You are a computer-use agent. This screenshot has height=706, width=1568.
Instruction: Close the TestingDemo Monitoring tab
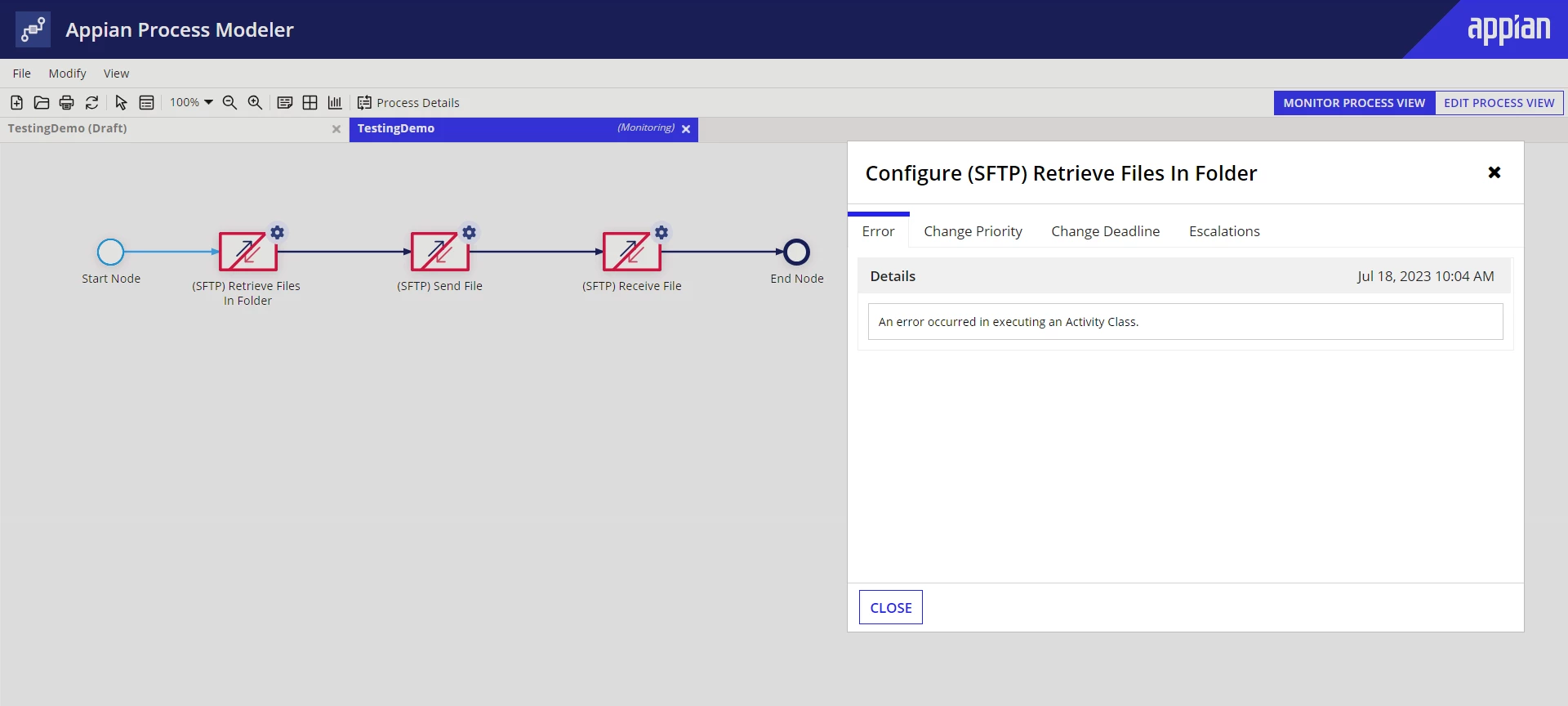coord(686,129)
